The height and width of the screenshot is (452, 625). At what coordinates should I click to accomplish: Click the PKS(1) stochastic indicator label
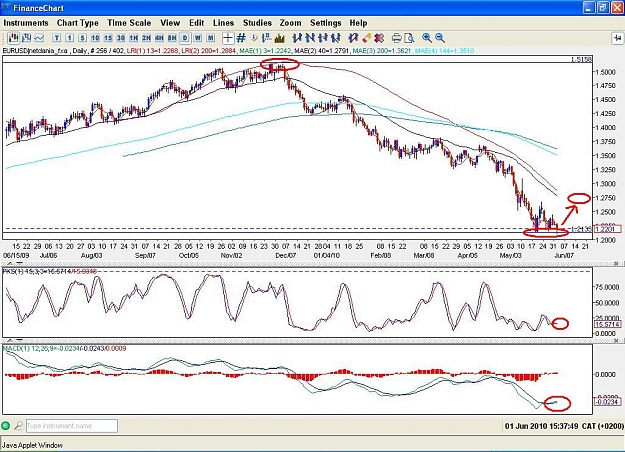[50, 271]
